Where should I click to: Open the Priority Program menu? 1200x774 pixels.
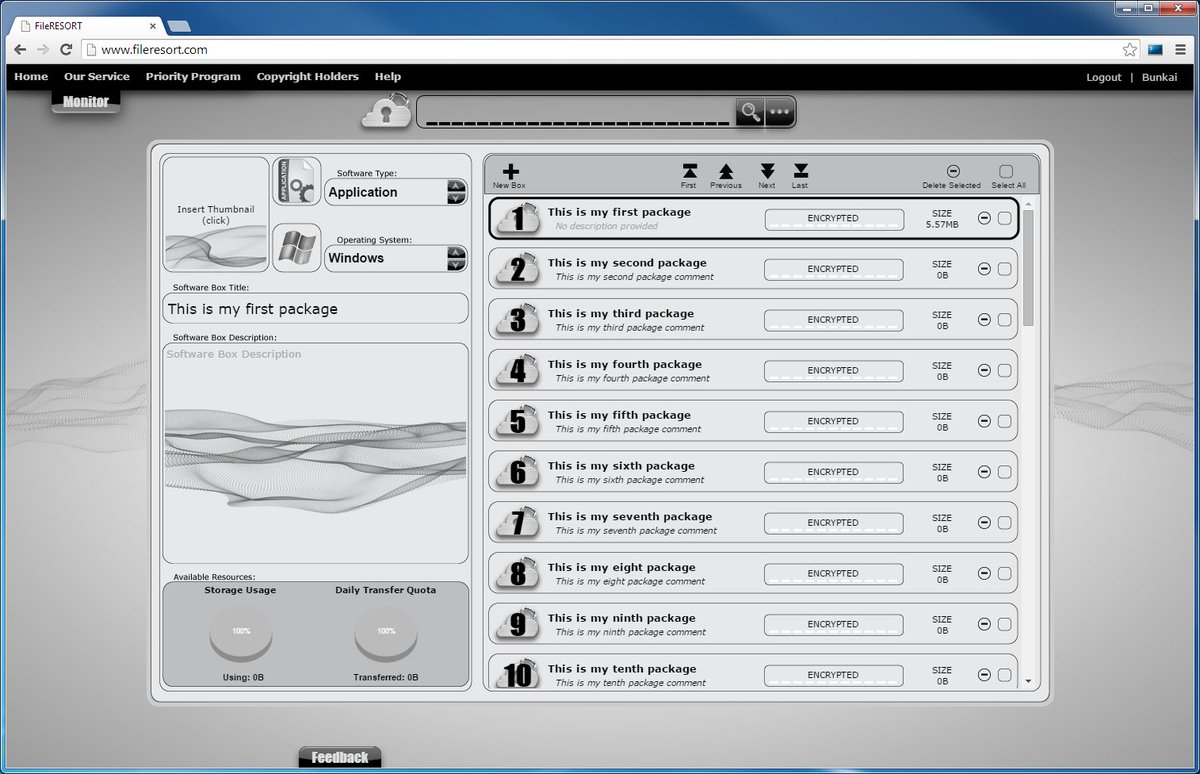point(192,76)
